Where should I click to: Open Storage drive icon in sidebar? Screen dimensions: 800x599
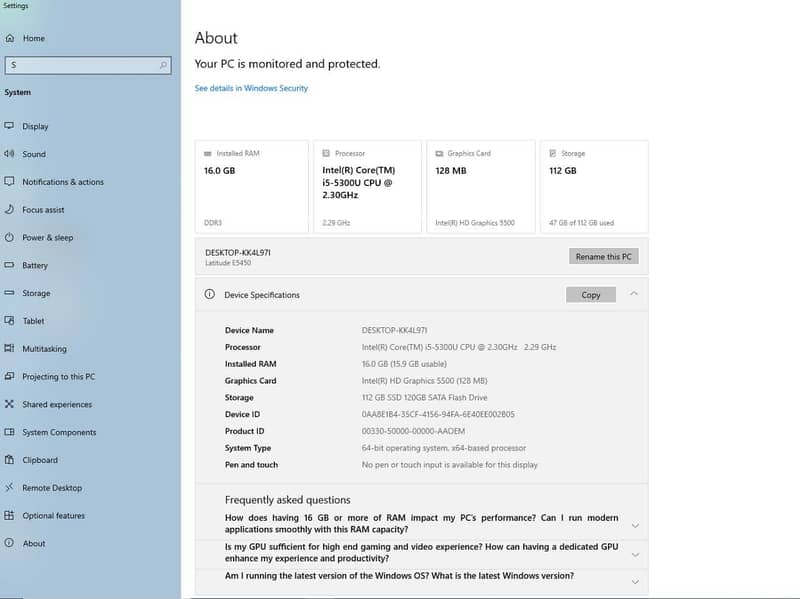tap(9, 293)
